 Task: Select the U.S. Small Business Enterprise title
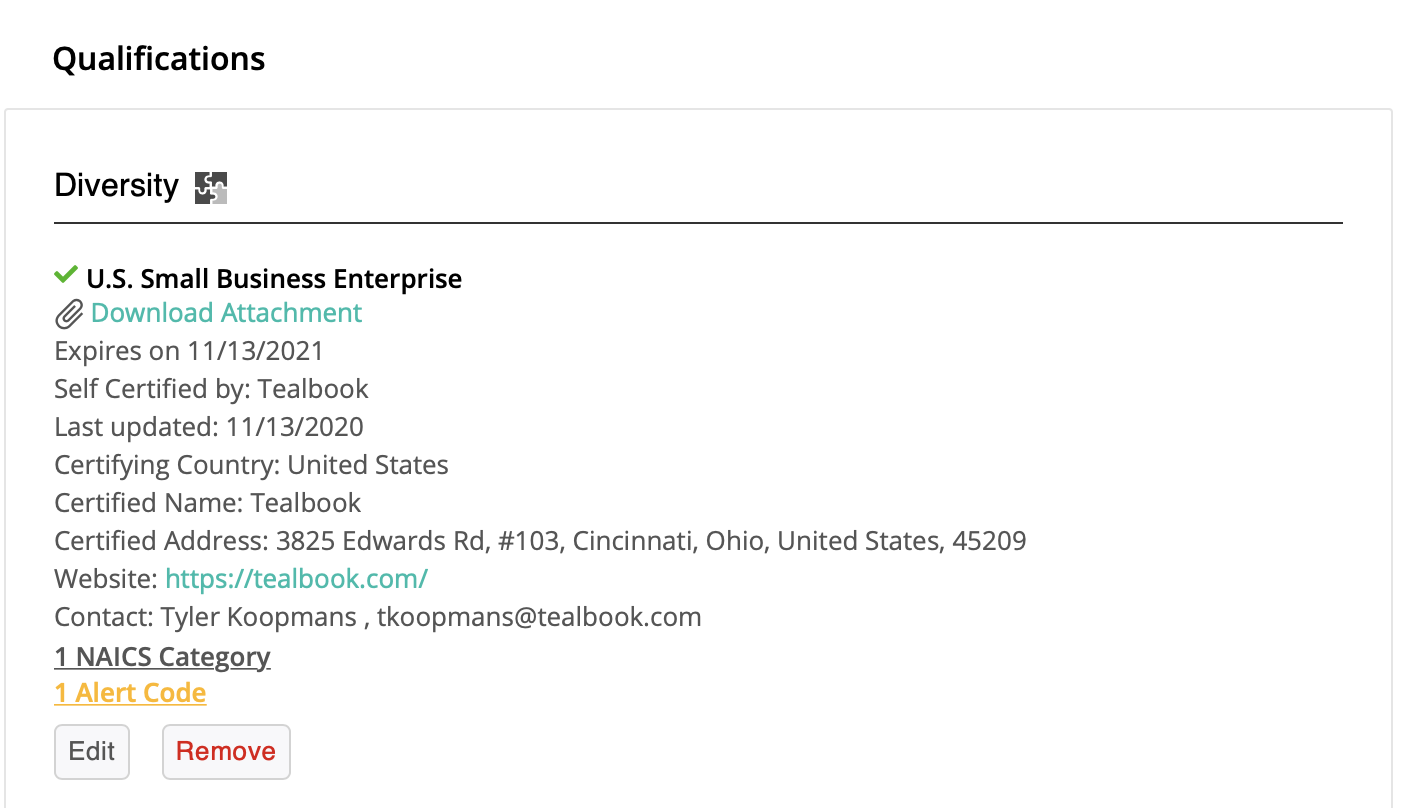(x=274, y=279)
